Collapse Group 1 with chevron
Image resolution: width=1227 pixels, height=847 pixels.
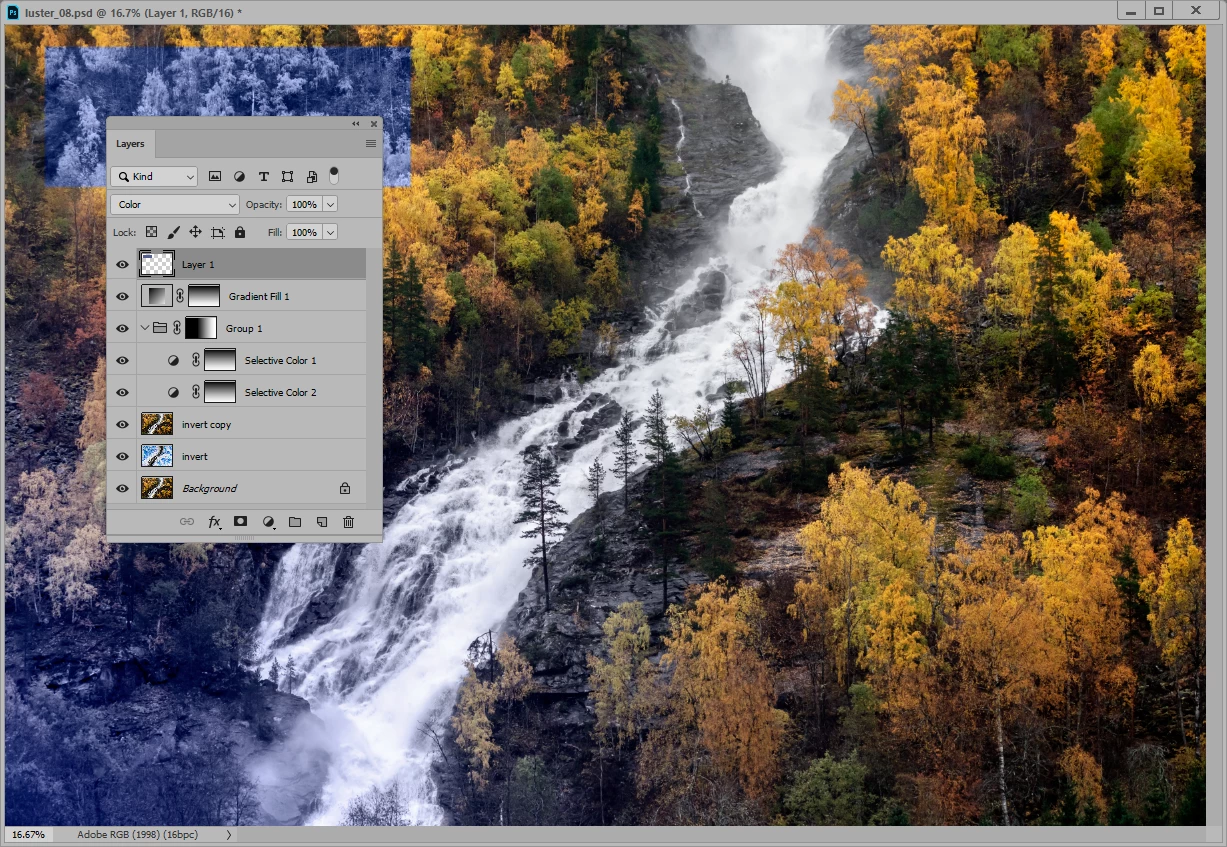tap(145, 328)
